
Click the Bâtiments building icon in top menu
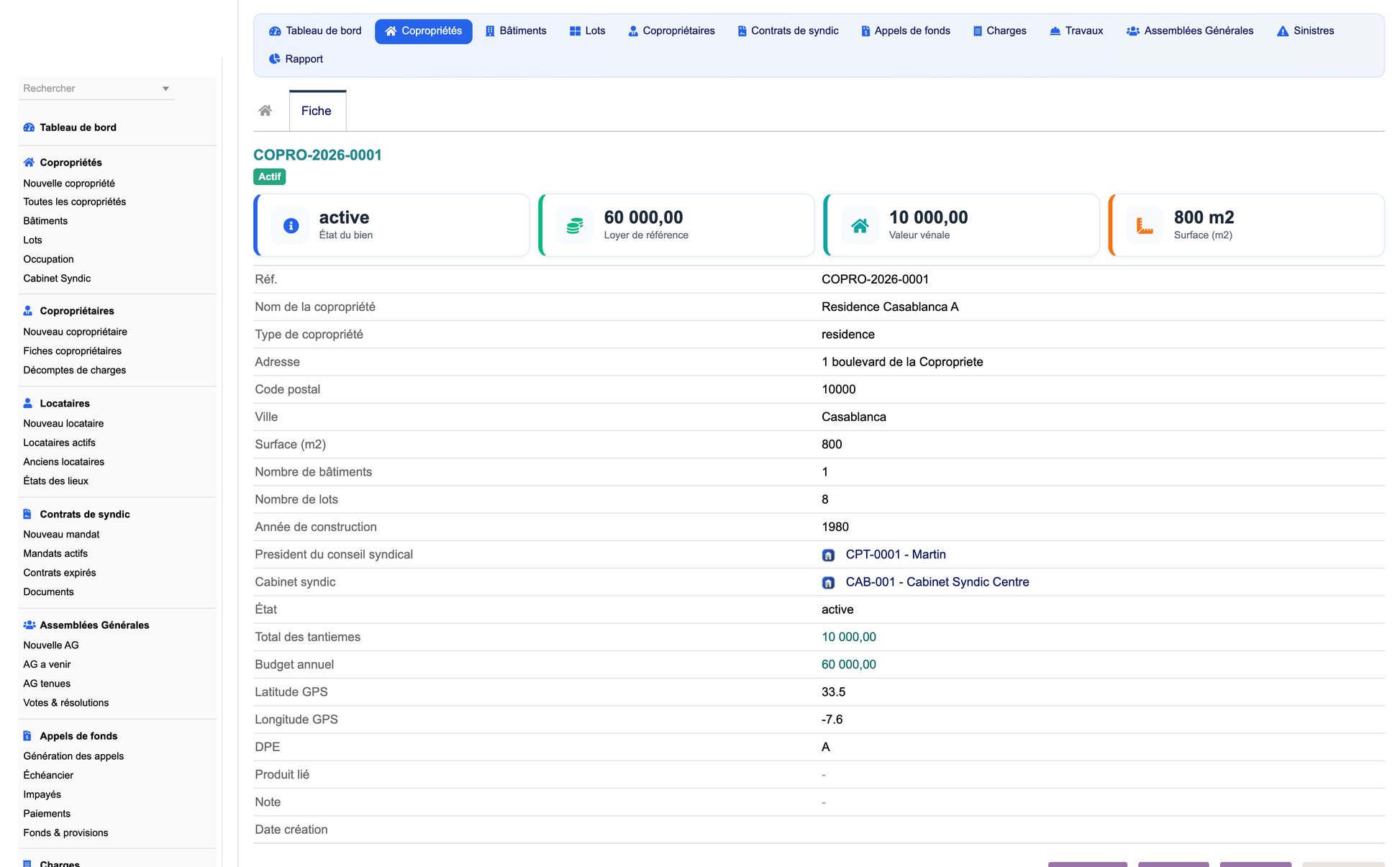pyautogui.click(x=490, y=31)
